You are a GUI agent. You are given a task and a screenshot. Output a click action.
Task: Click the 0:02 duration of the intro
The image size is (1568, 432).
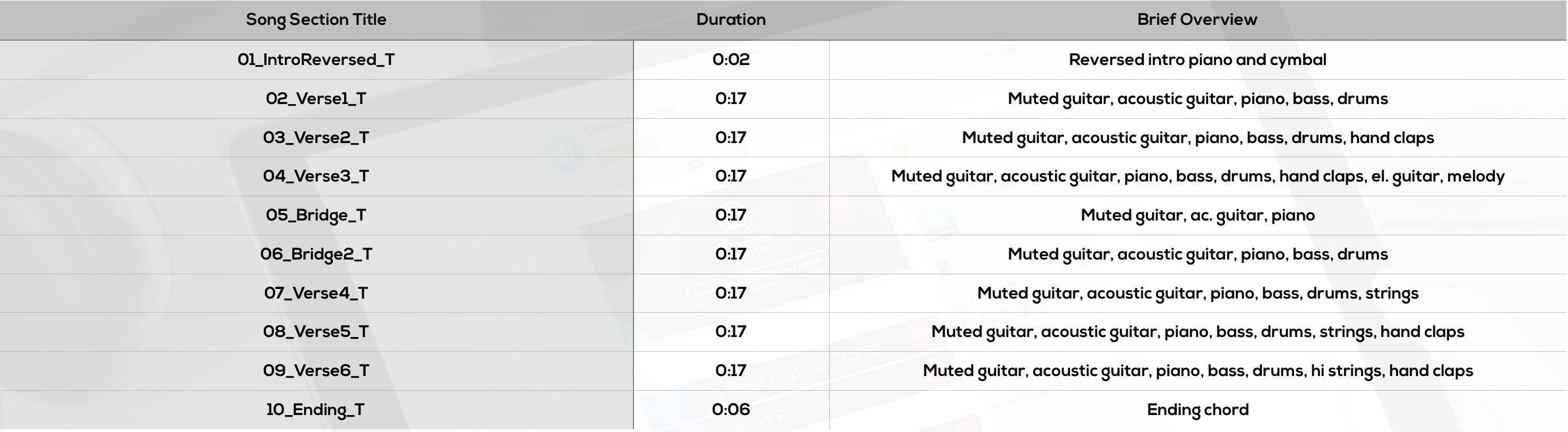click(731, 59)
